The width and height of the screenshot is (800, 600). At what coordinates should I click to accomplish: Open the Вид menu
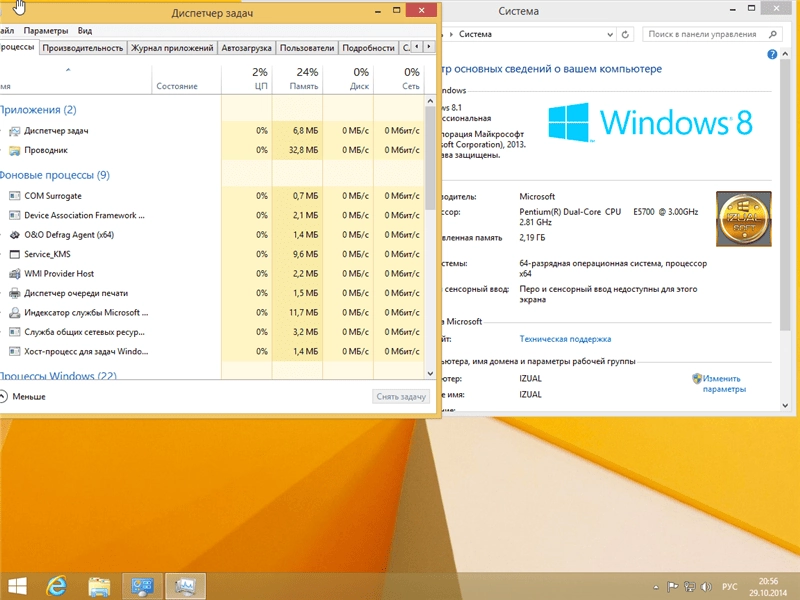pyautogui.click(x=85, y=31)
